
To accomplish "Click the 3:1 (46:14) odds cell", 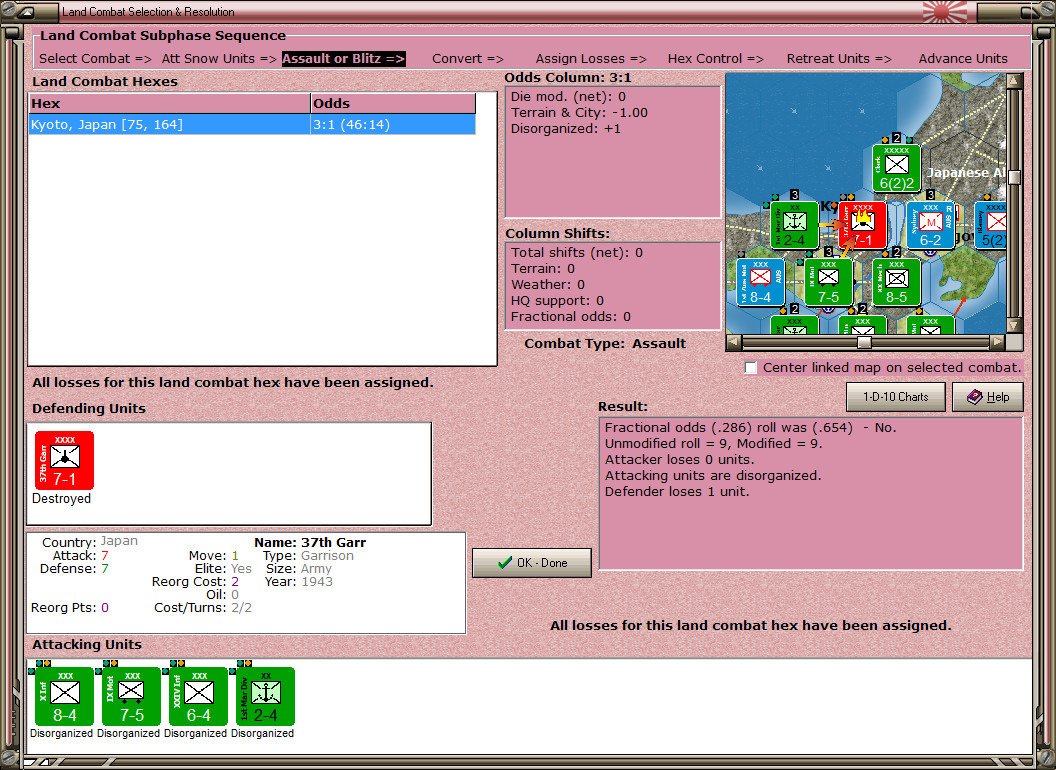I will (393, 125).
